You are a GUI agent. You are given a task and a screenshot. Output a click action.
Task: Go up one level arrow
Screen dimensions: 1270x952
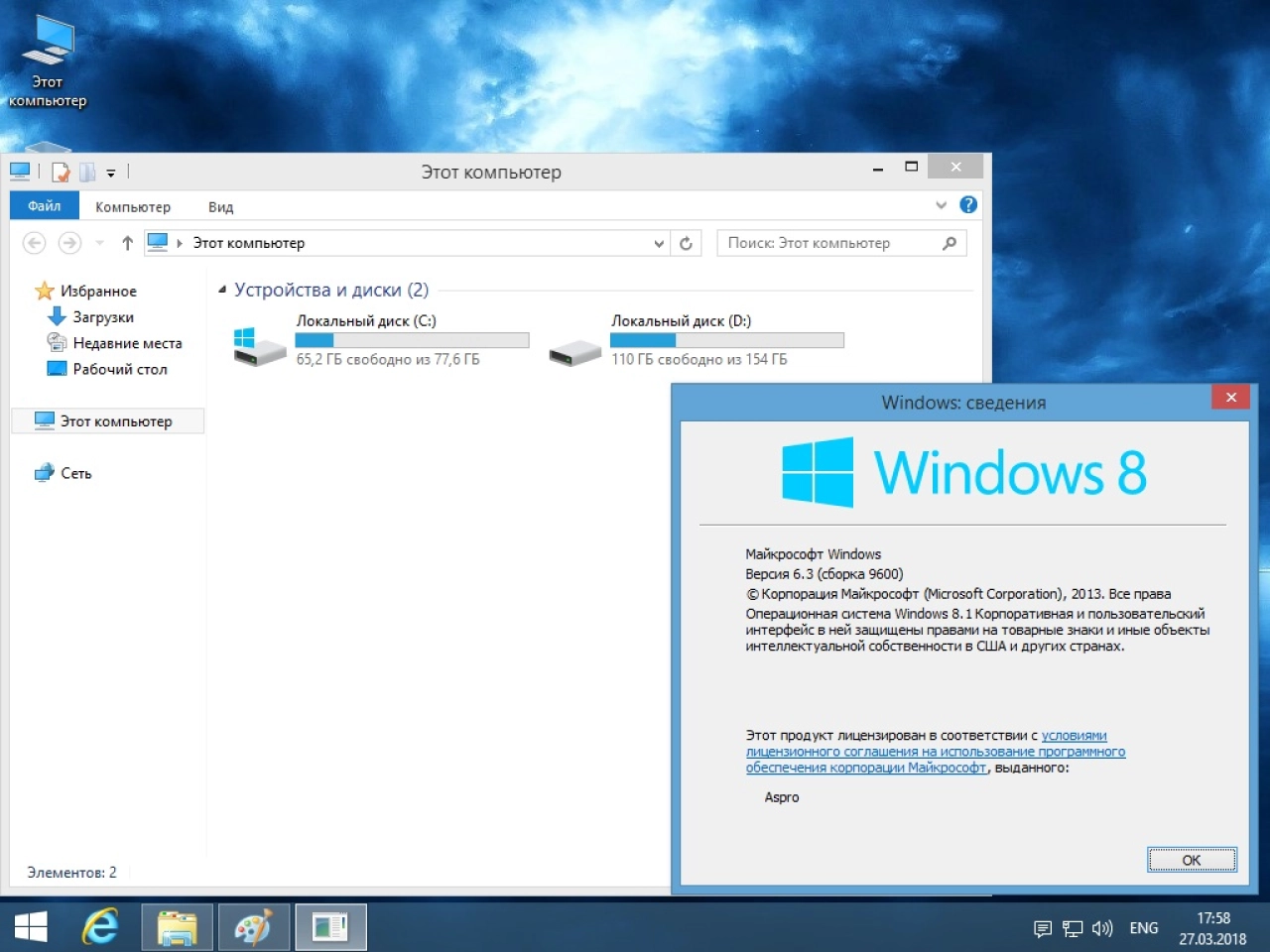[127, 243]
